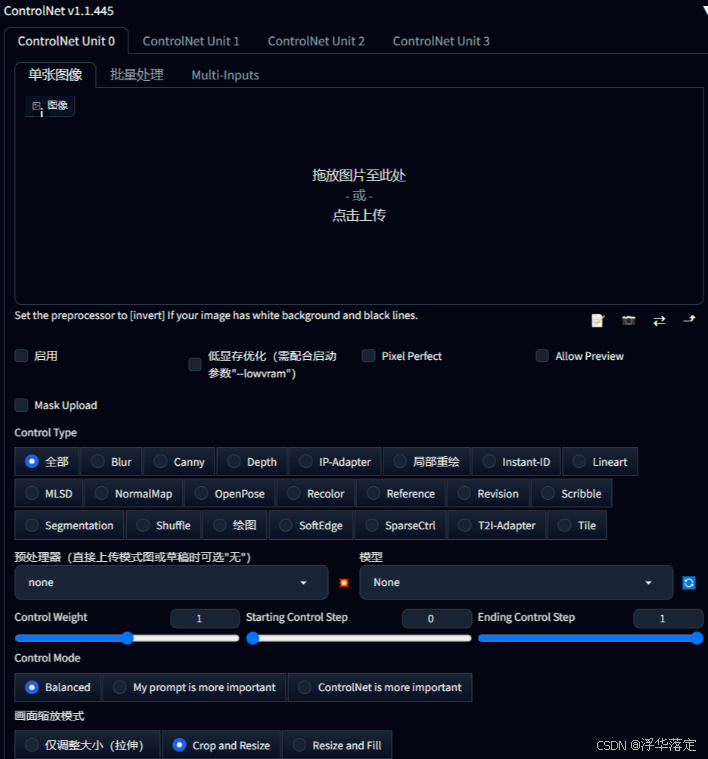The height and width of the screenshot is (759, 708).
Task: Enable Pixel Perfect checkbox
Action: (369, 356)
